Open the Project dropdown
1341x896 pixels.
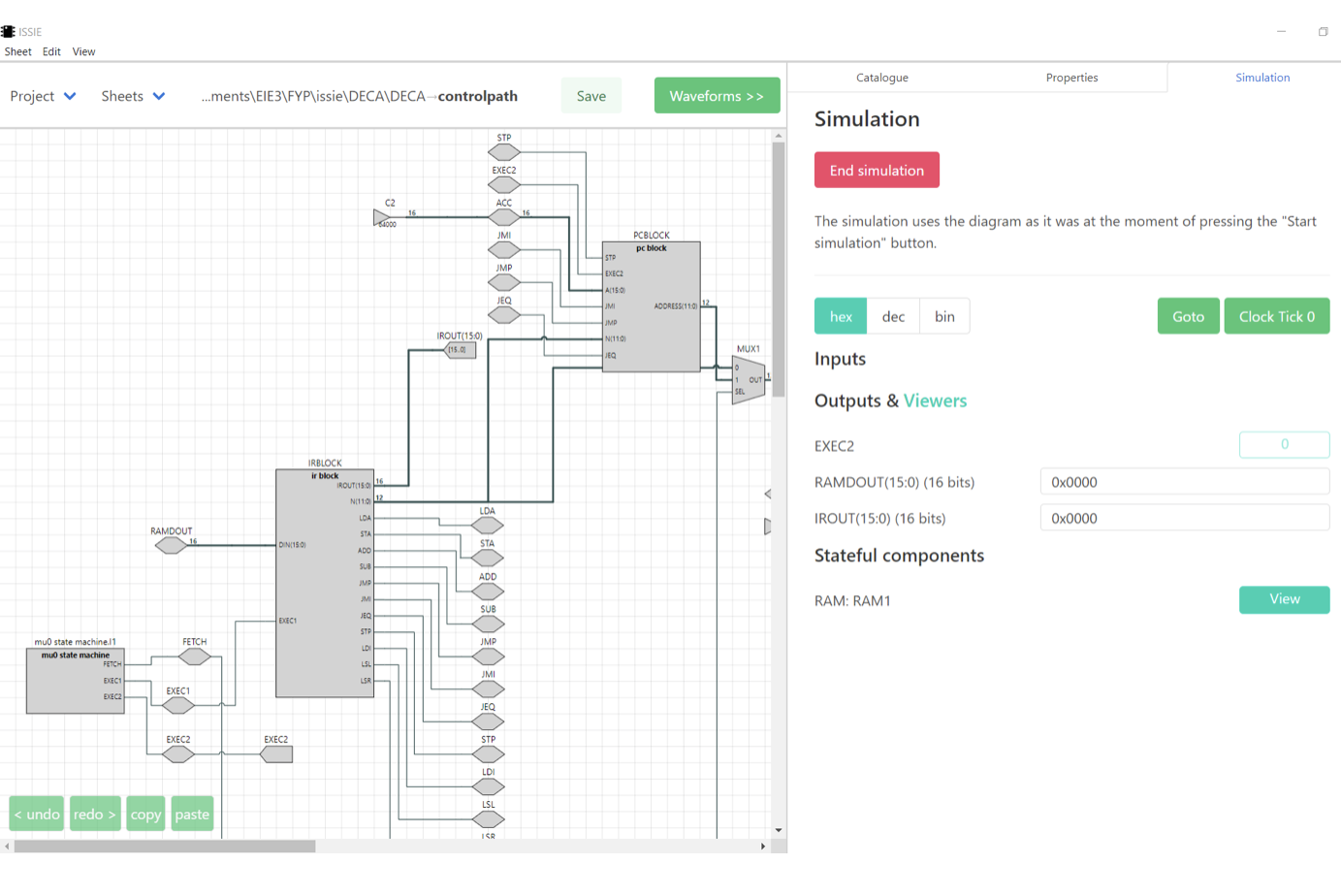pos(43,96)
